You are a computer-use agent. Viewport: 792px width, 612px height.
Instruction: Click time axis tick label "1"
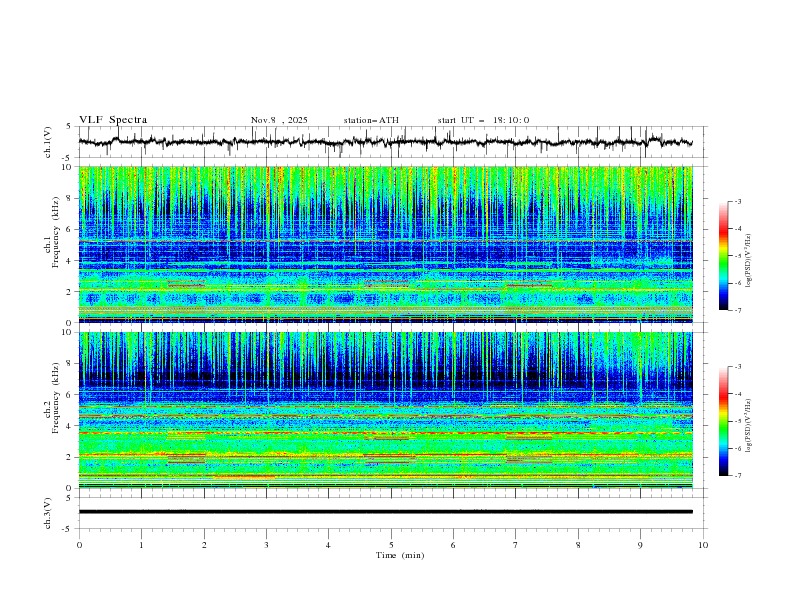click(x=141, y=545)
